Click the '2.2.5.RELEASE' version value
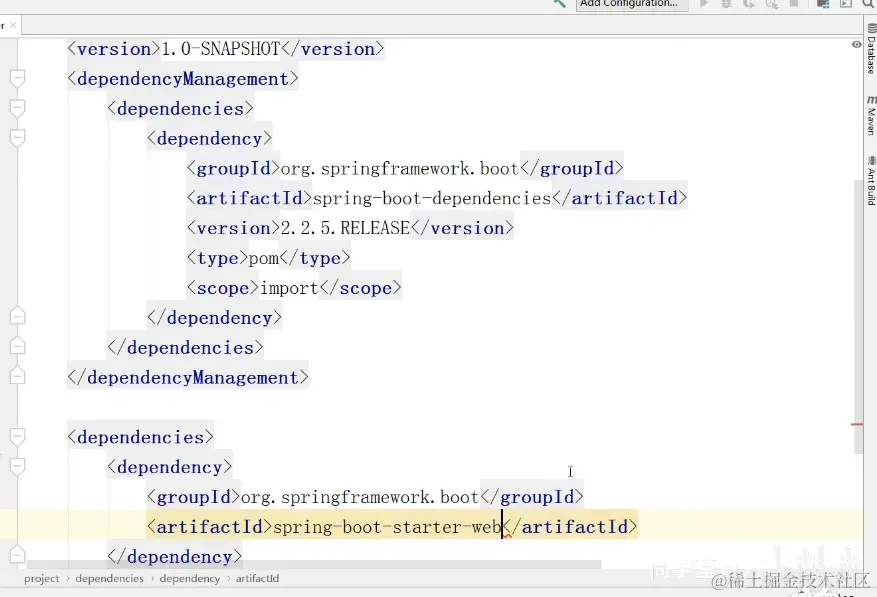877x597 pixels. point(345,228)
